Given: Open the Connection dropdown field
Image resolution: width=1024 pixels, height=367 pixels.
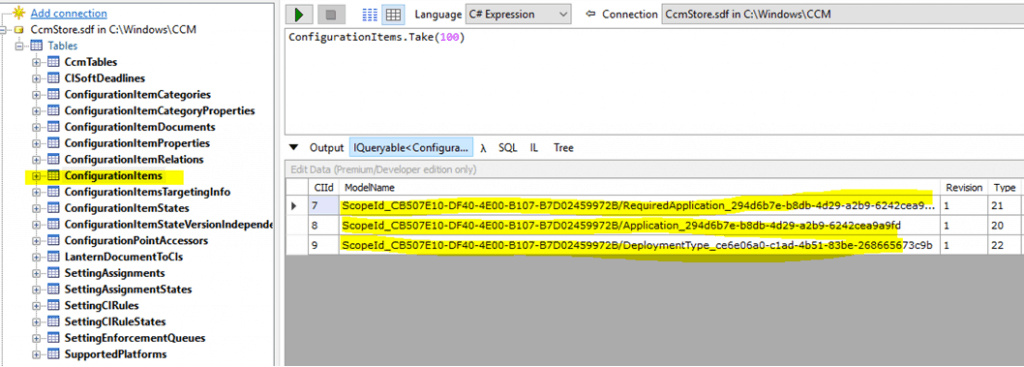Looking at the screenshot, I should 842,14.
